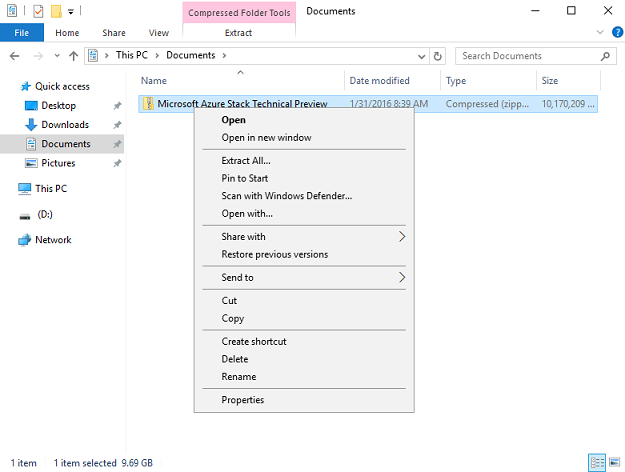Go up one folder level arrow

(73, 56)
